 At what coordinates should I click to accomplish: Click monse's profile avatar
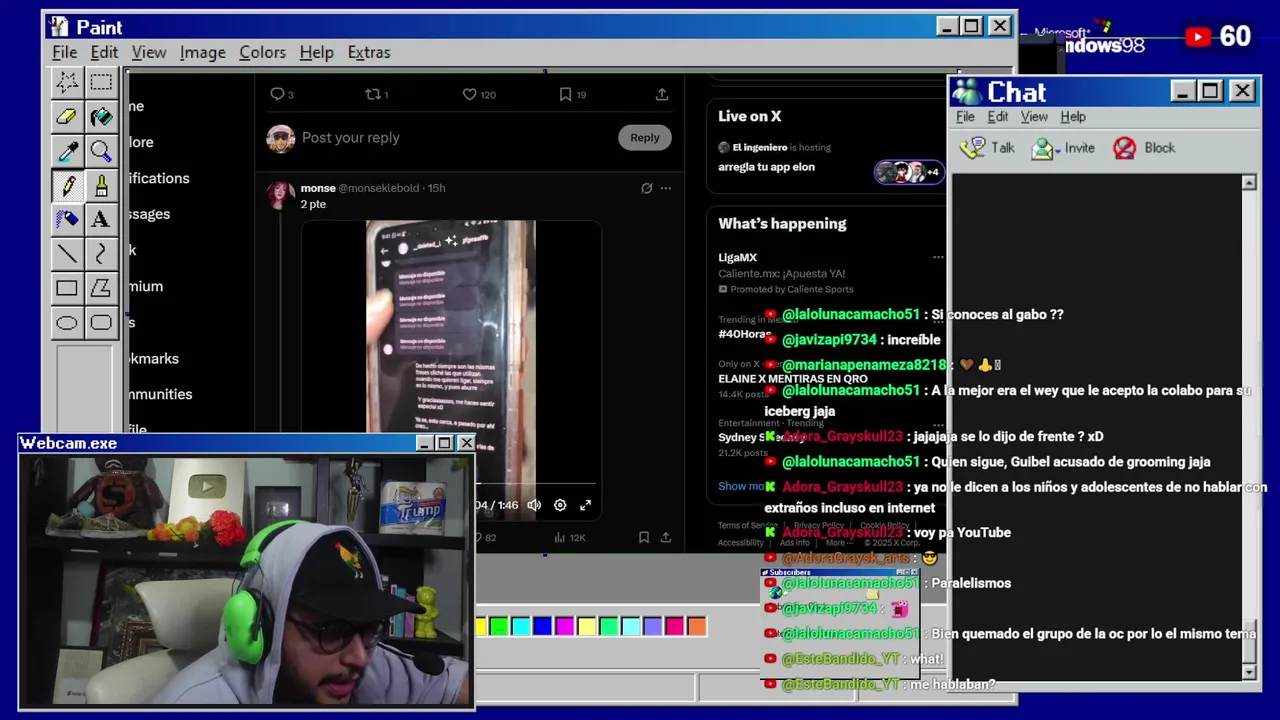tap(281, 194)
